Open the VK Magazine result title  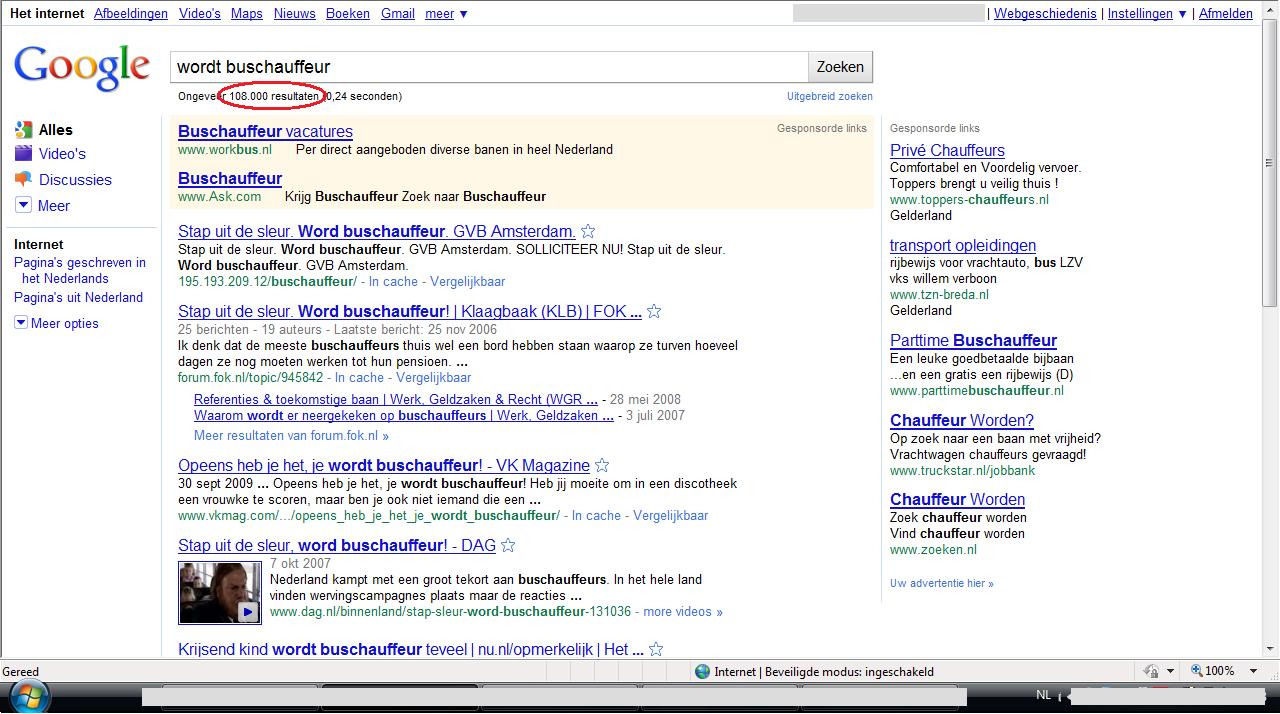[x=384, y=465]
